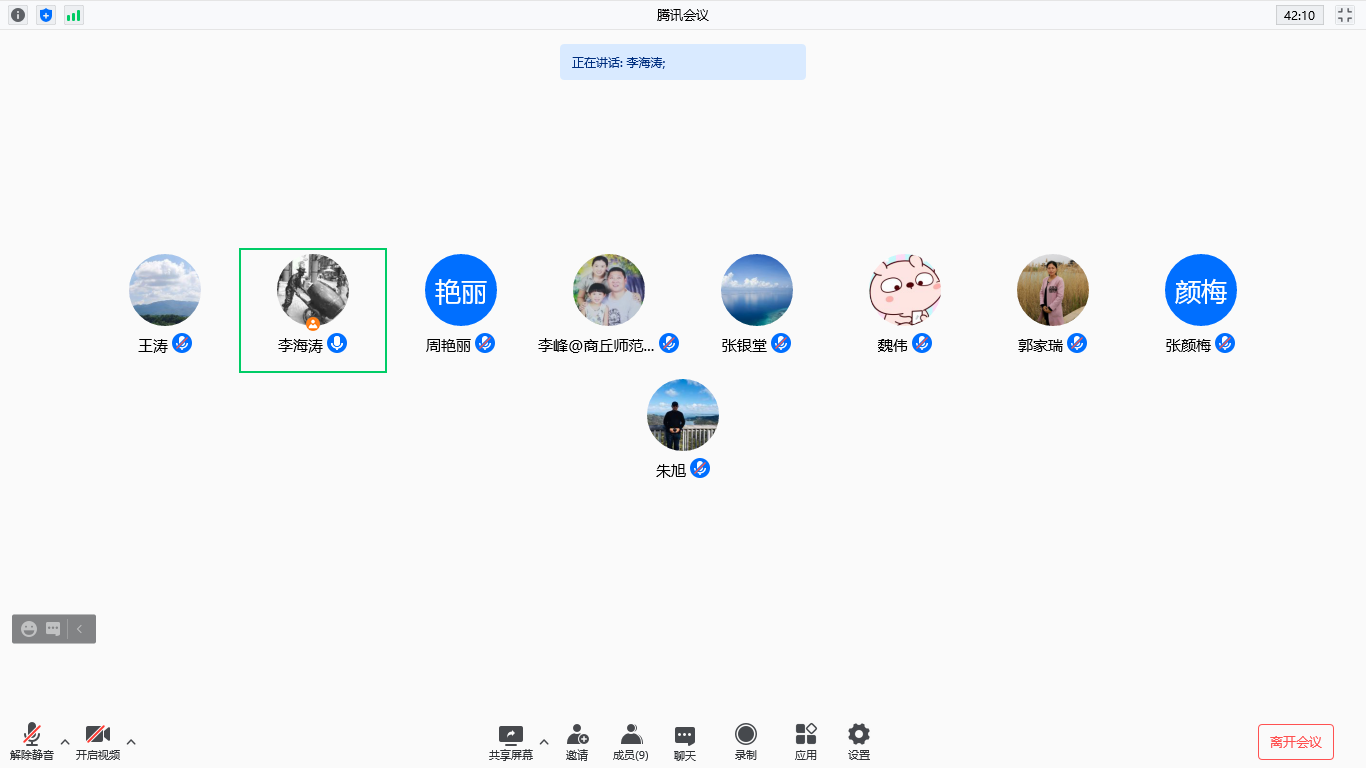This screenshot has height=768, width=1366.
Task: Open the meeting info icon
Action: click(x=18, y=15)
